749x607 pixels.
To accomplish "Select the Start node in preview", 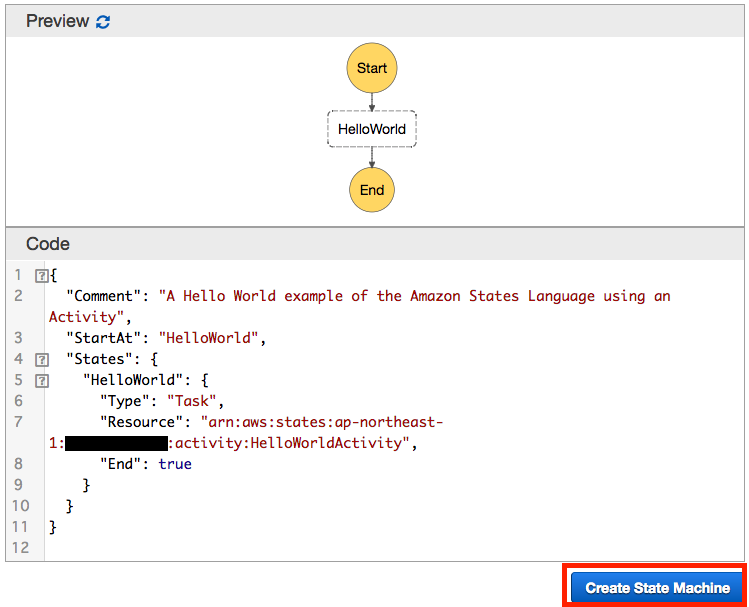I will 372,68.
